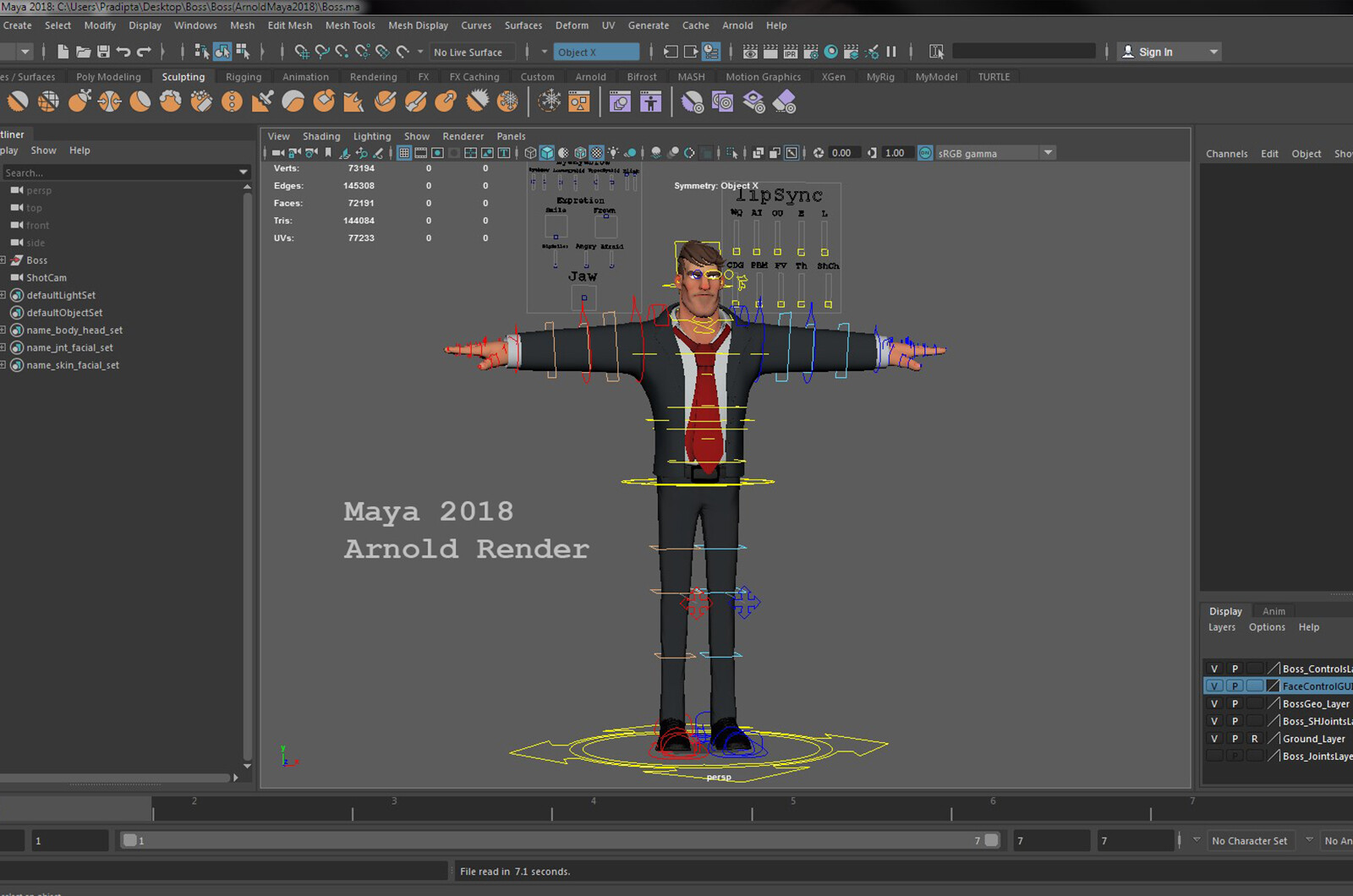The height and width of the screenshot is (896, 1353).
Task: Enable Smooth Shade All in the viewport
Action: 545,153
